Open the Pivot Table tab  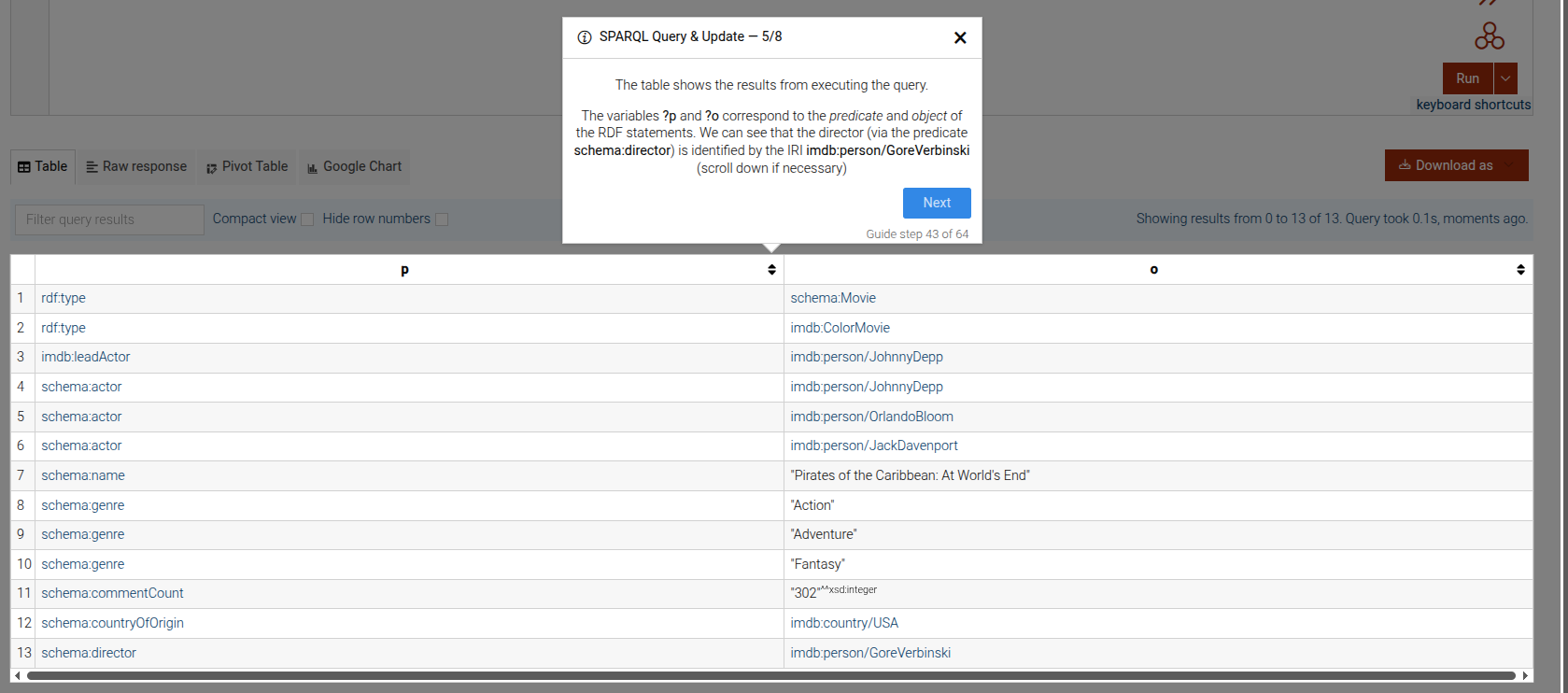(247, 166)
